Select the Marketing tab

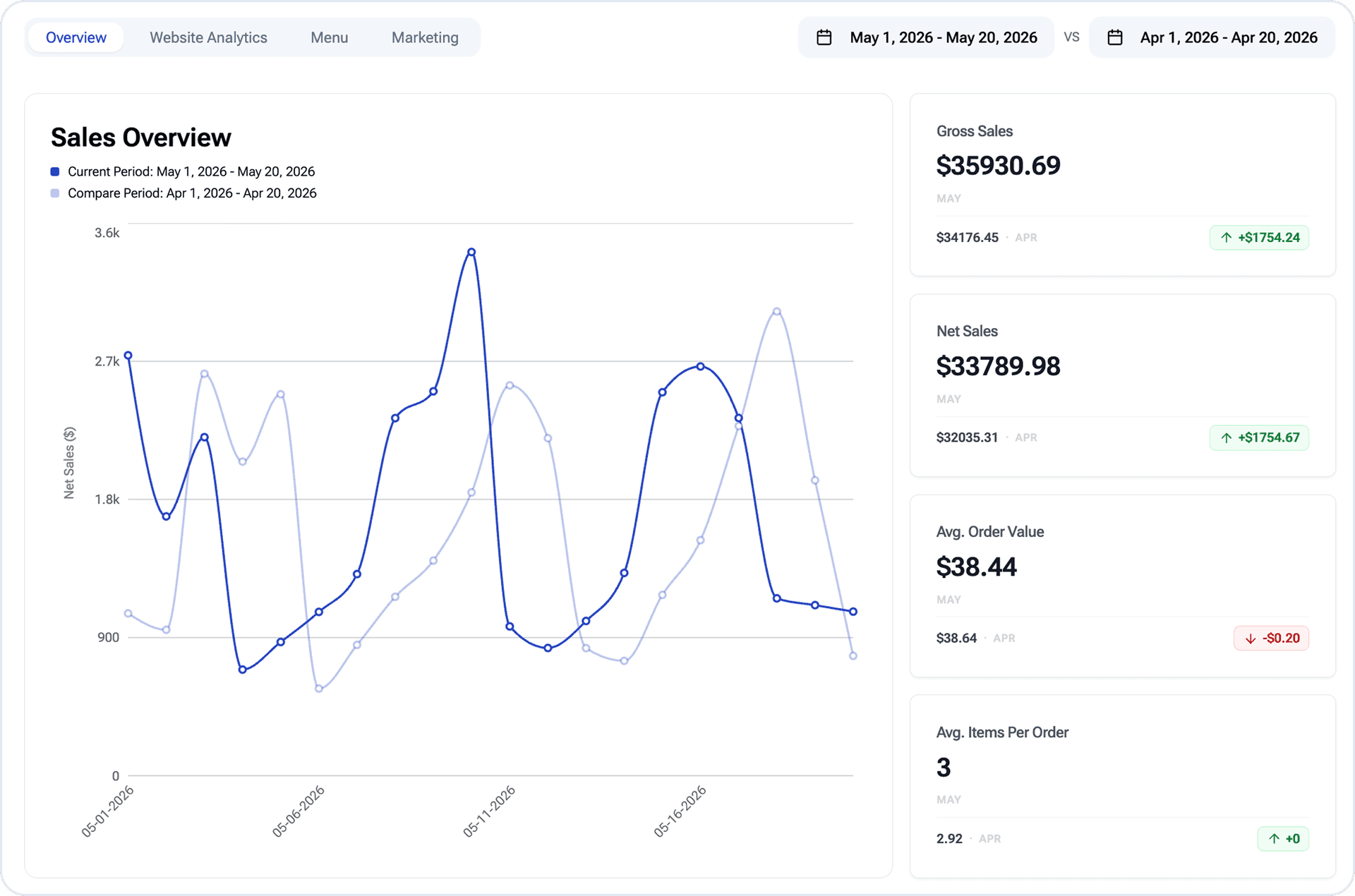pyautogui.click(x=425, y=37)
